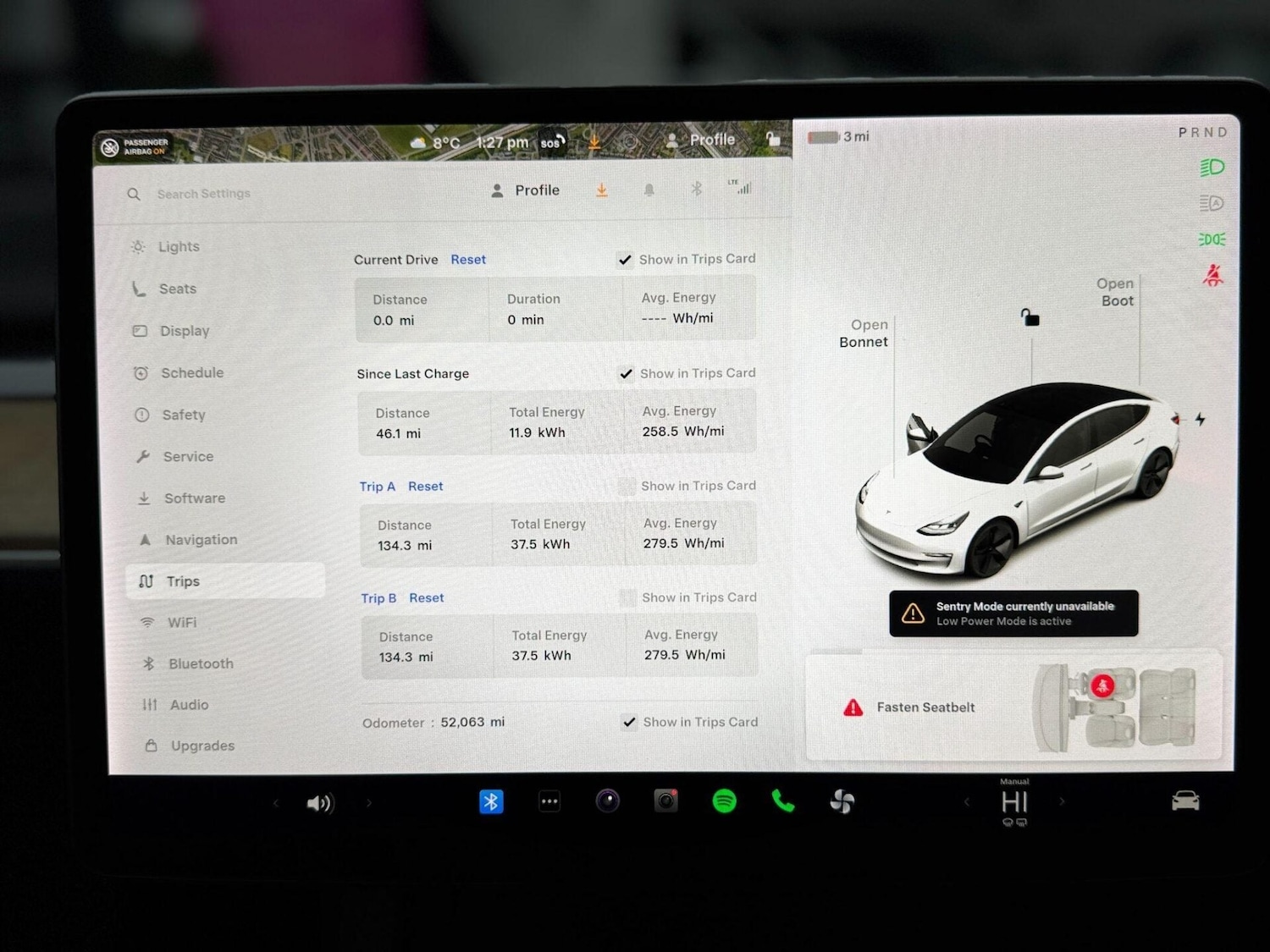This screenshot has width=1270, height=952.
Task: Tap the car status icon at bottom right
Action: (x=1185, y=801)
